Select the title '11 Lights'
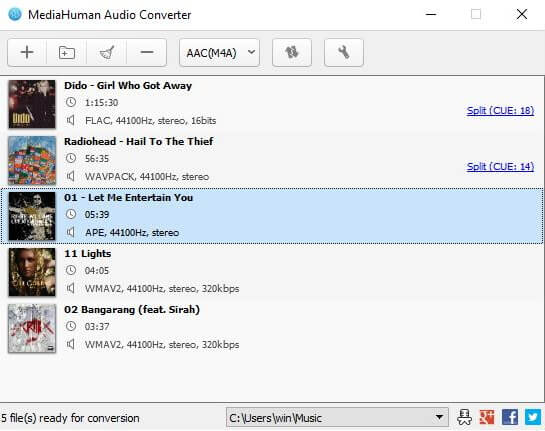The width and height of the screenshot is (545, 431). point(88,254)
